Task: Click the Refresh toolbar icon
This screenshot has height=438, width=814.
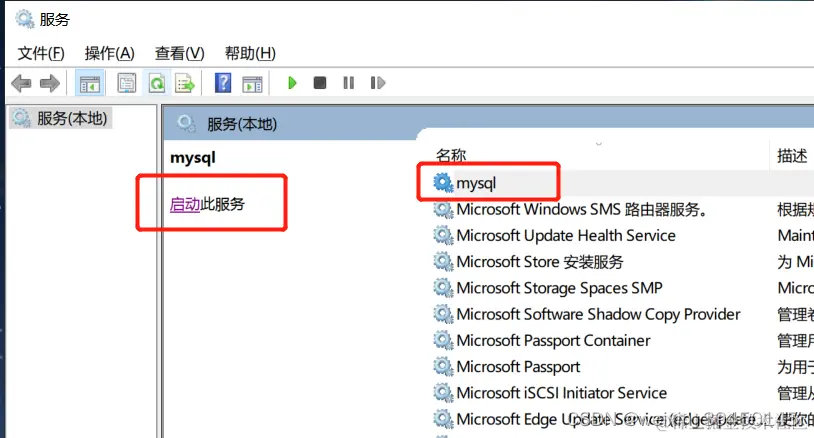Action: pyautogui.click(x=157, y=83)
